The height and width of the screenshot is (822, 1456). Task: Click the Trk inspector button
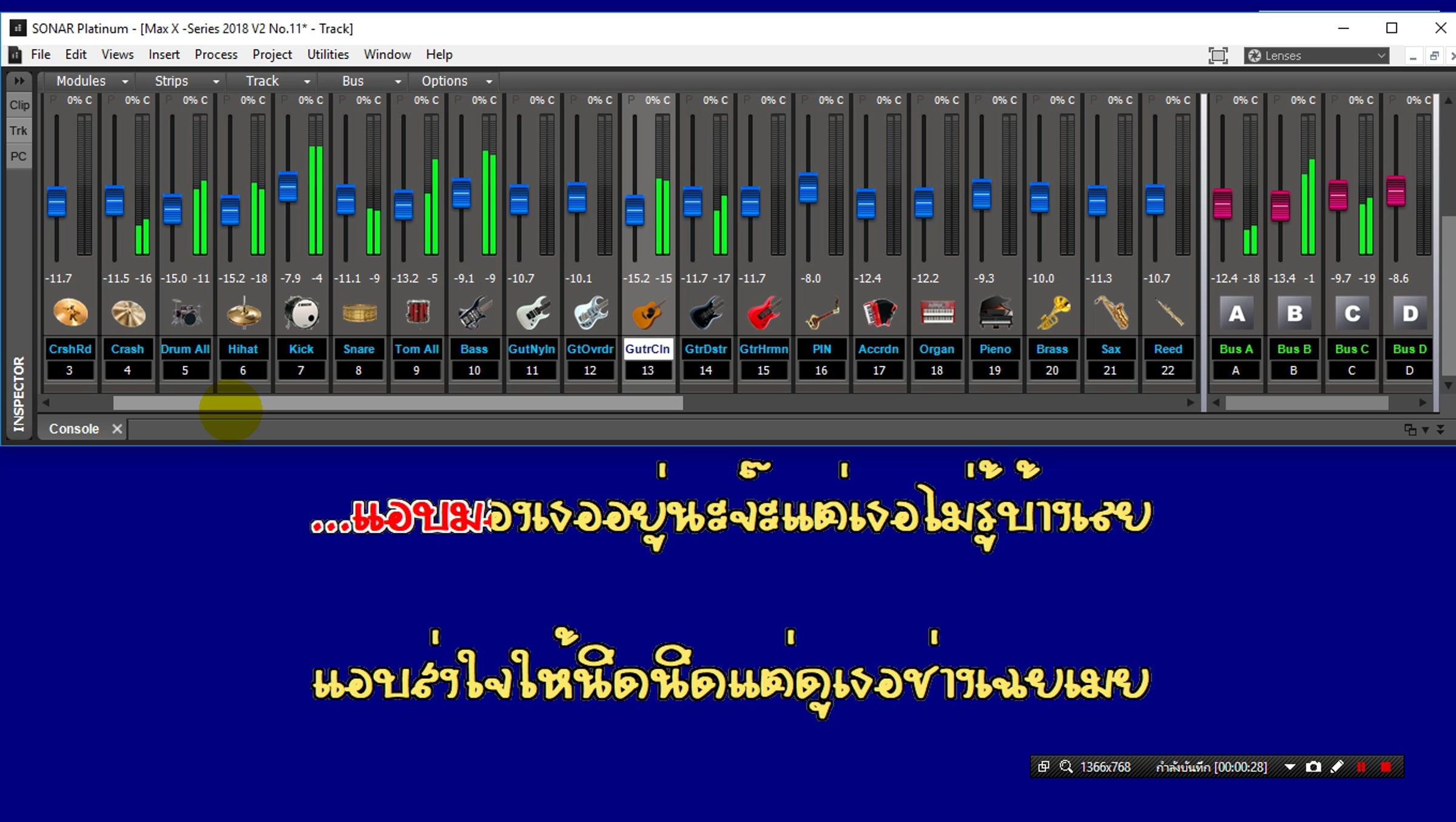18,130
